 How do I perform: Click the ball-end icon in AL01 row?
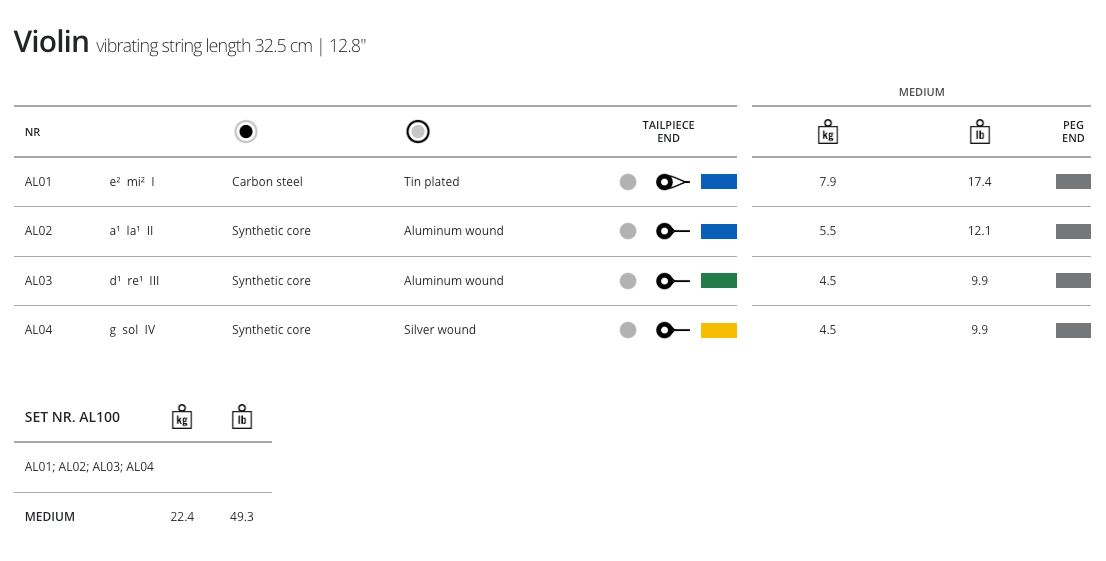672,182
